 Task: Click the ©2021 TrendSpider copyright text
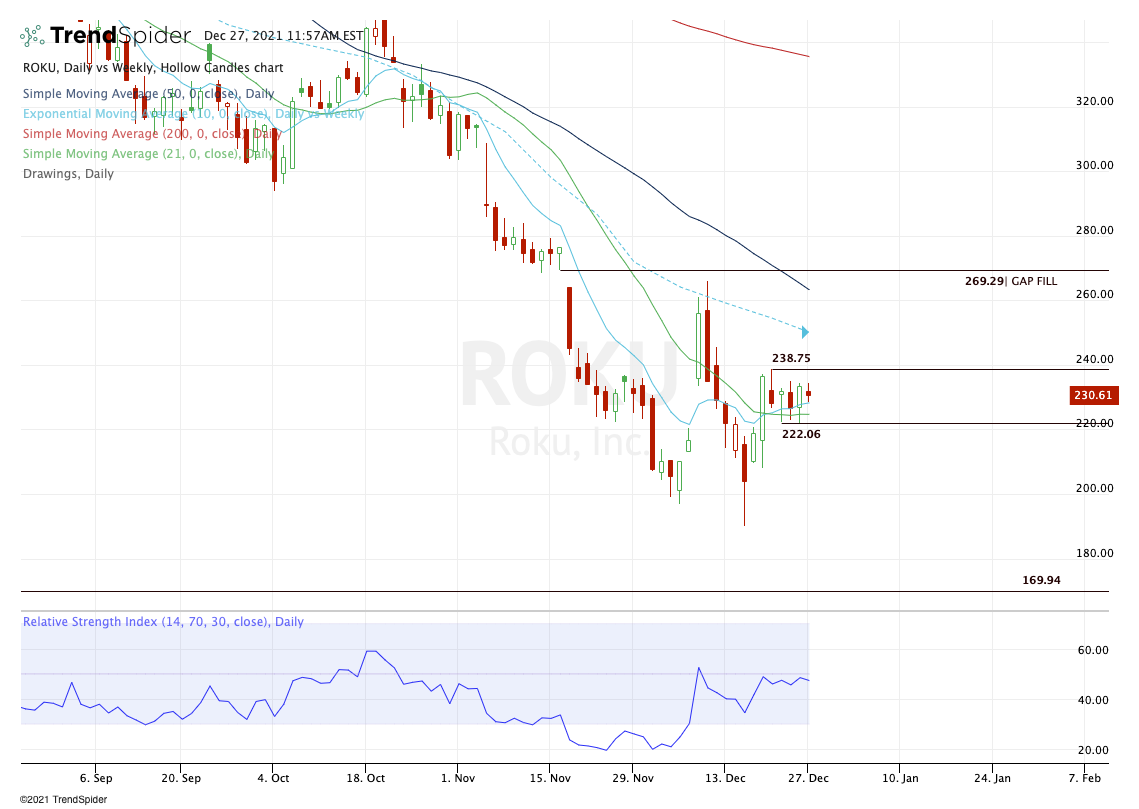tap(63, 800)
